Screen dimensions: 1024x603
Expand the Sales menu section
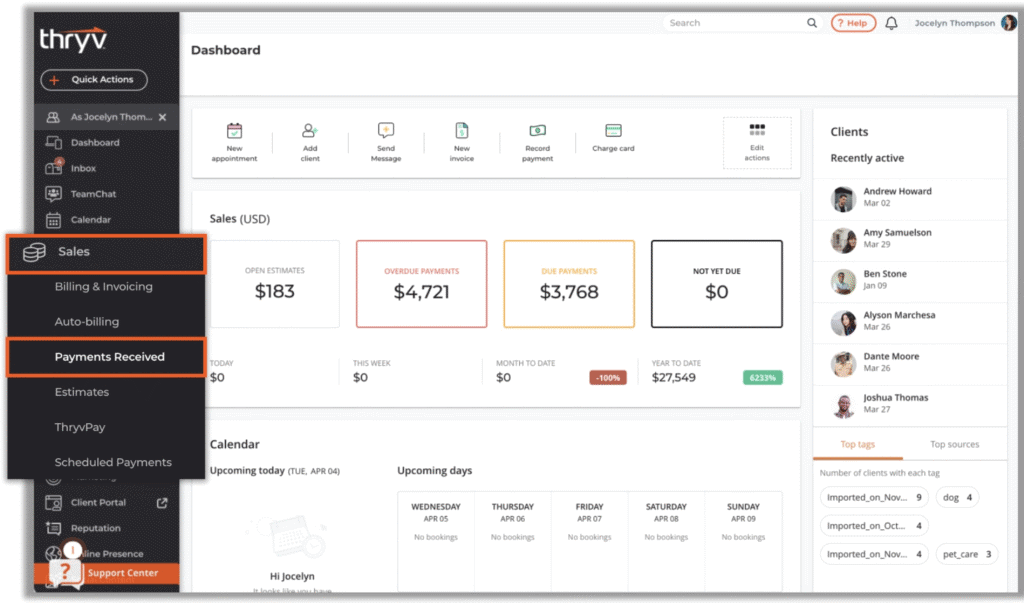point(105,252)
